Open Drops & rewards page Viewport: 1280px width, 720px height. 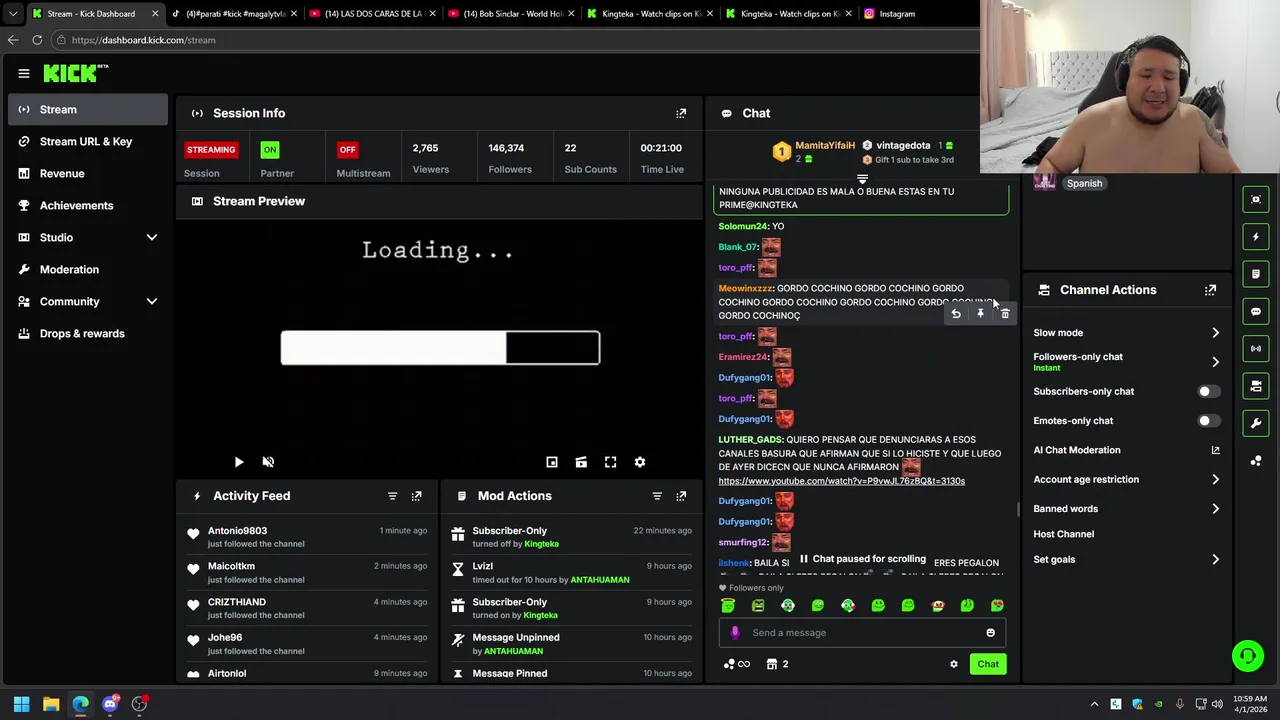(x=88, y=333)
